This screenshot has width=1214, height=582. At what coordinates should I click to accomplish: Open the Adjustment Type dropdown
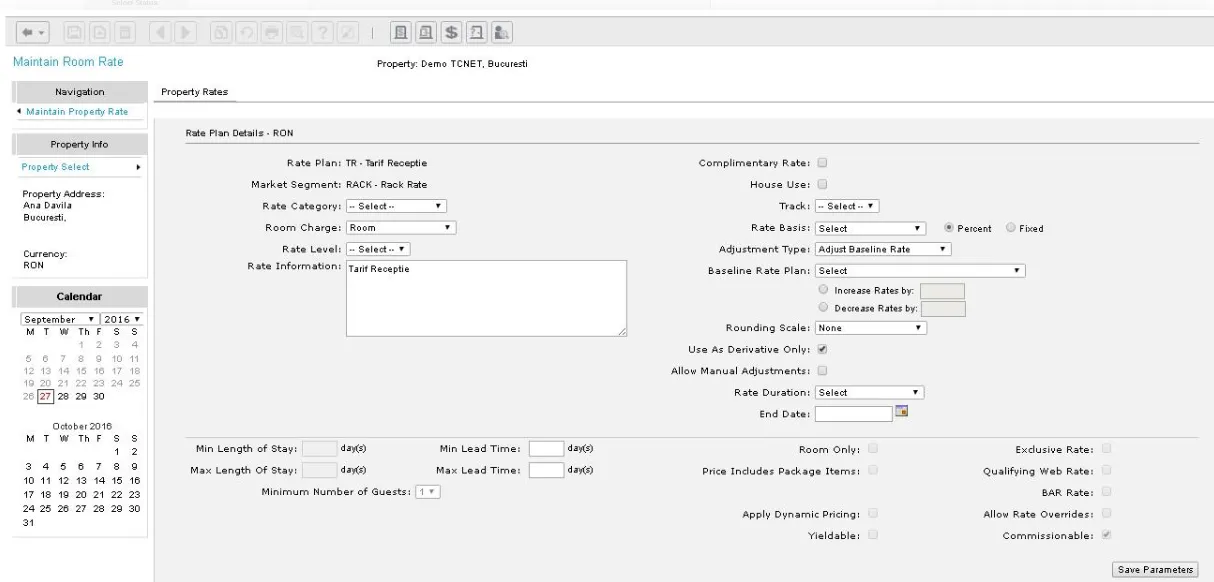(883, 249)
